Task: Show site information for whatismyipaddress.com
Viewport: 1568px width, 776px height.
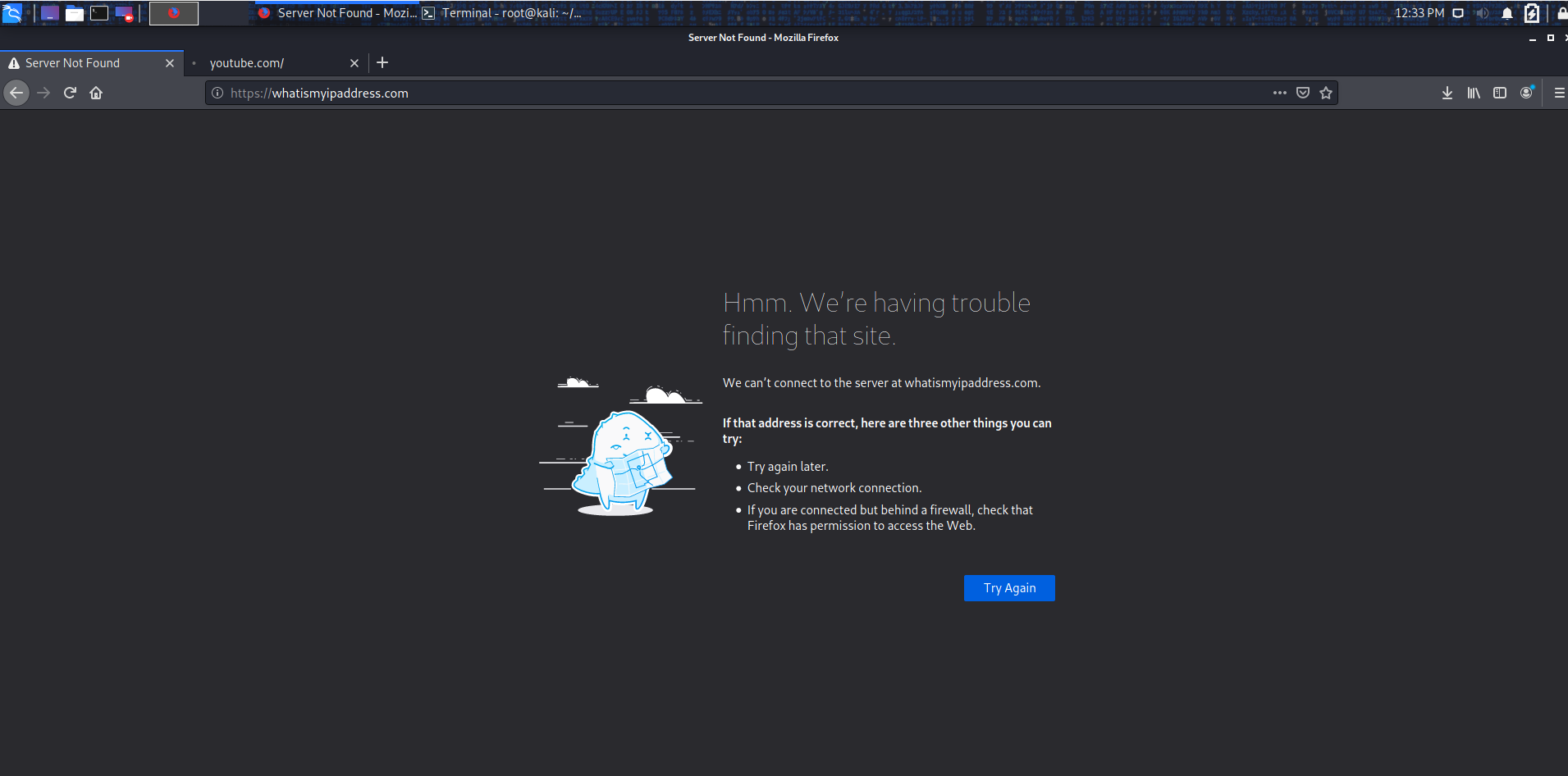Action: pyautogui.click(x=217, y=93)
